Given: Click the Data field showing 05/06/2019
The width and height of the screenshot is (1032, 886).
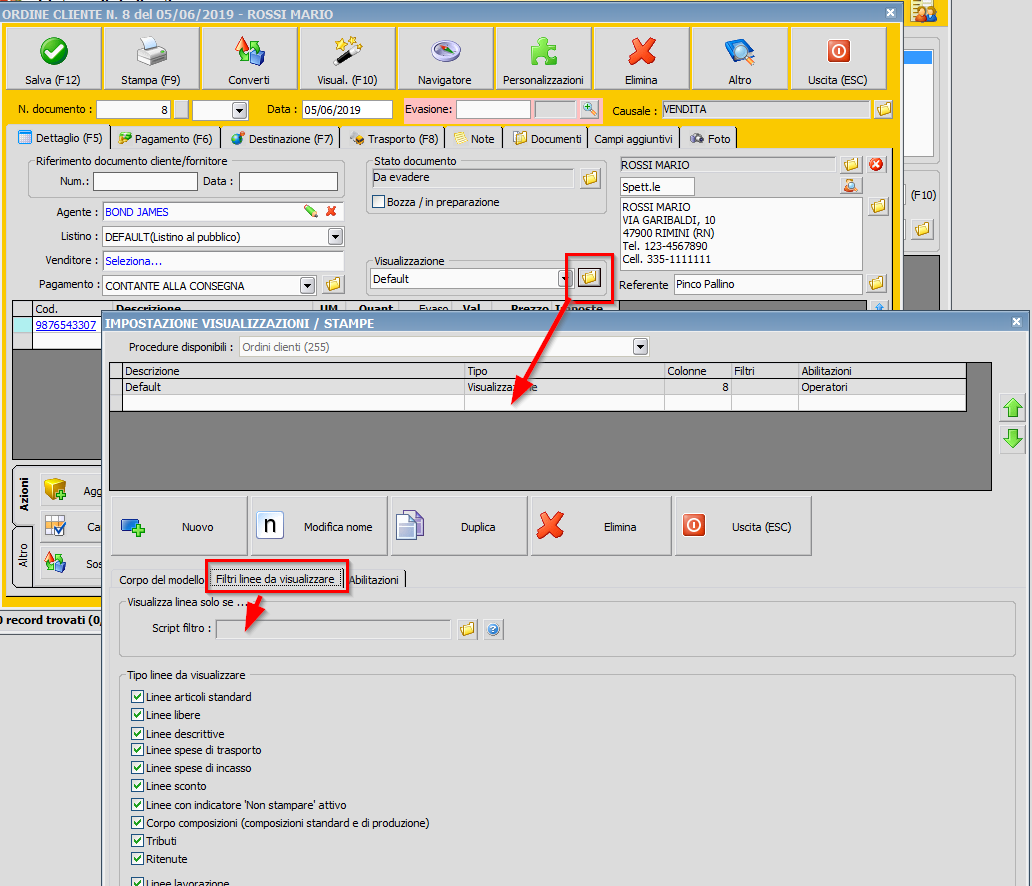Looking at the screenshot, I should click(x=347, y=109).
